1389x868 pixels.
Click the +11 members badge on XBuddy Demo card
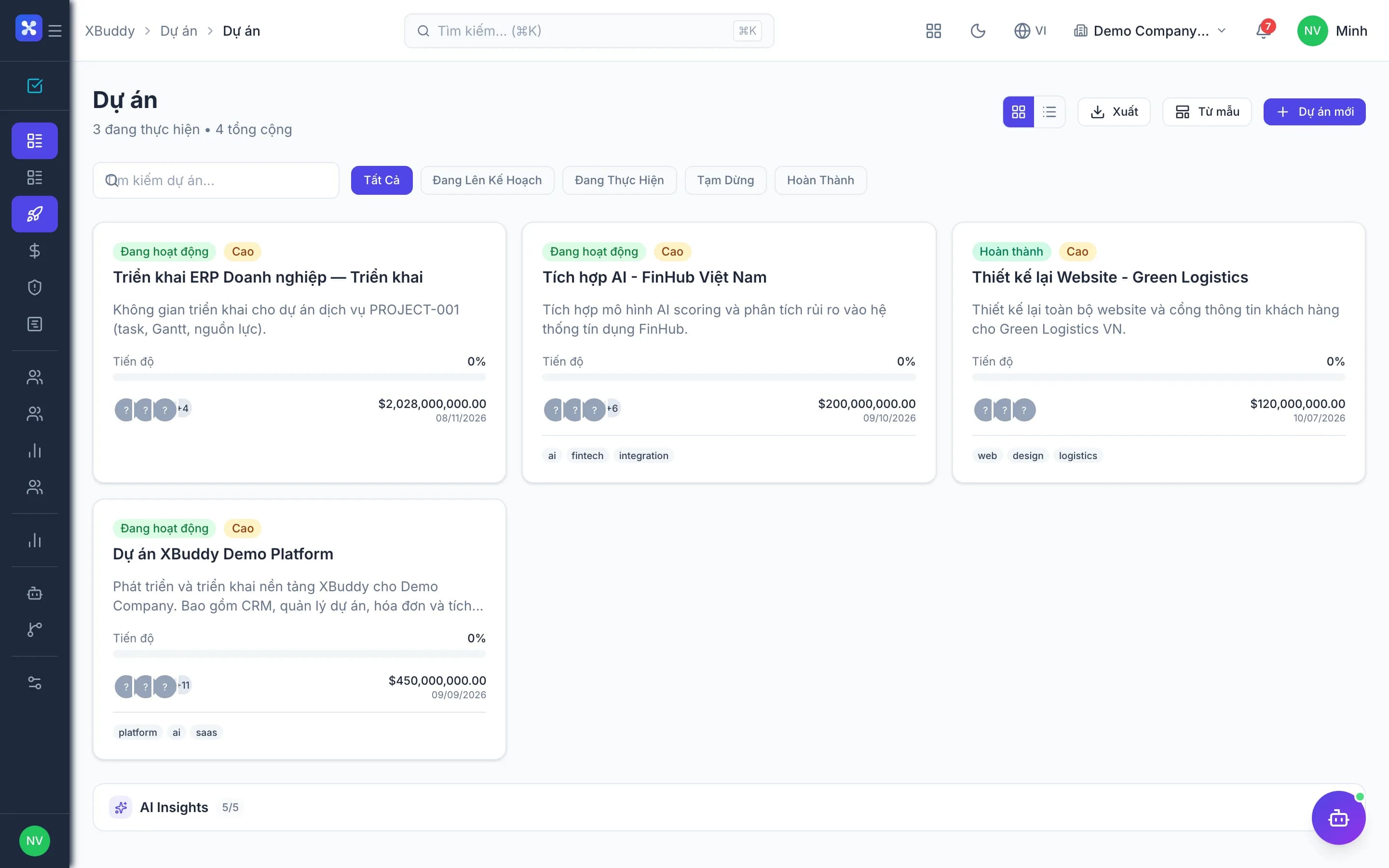(x=184, y=685)
